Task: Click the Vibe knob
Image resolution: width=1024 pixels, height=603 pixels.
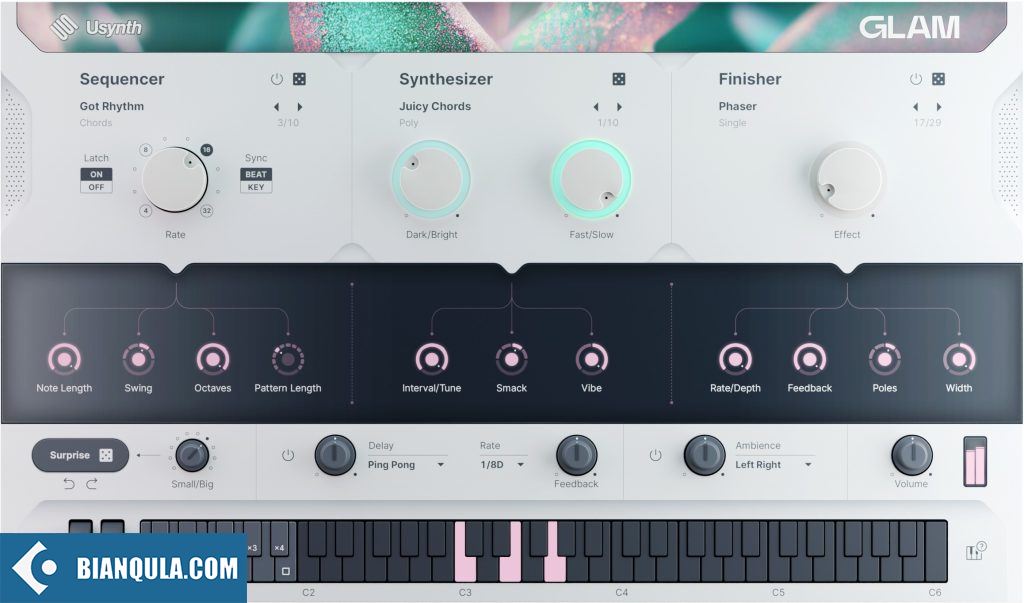Action: point(592,359)
